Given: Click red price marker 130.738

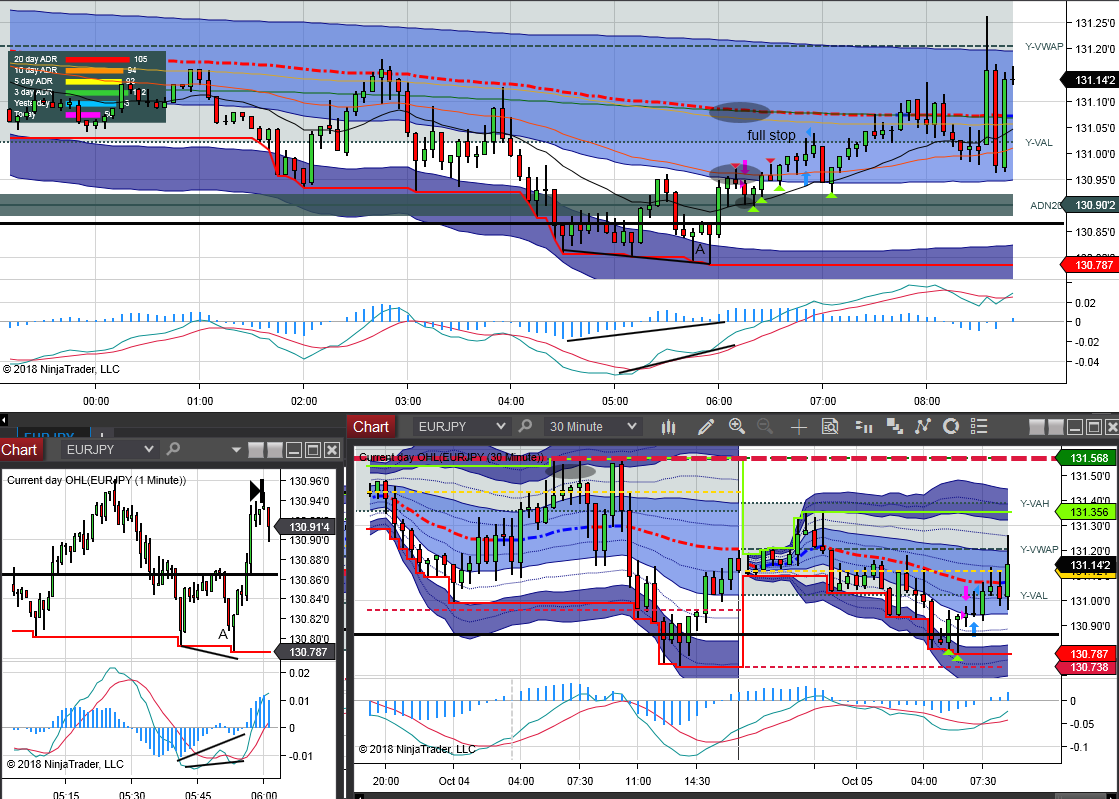Looking at the screenshot, I should click(x=1083, y=667).
